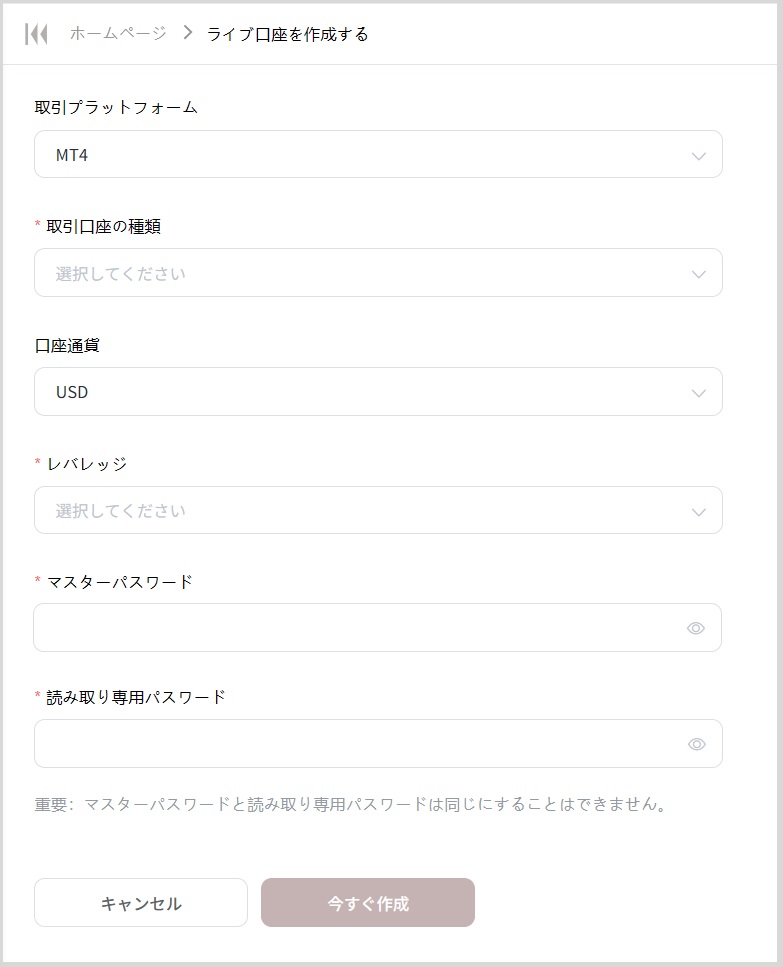Click the chevron arrow in the レバレッジ field
783x967 pixels.
tap(699, 512)
